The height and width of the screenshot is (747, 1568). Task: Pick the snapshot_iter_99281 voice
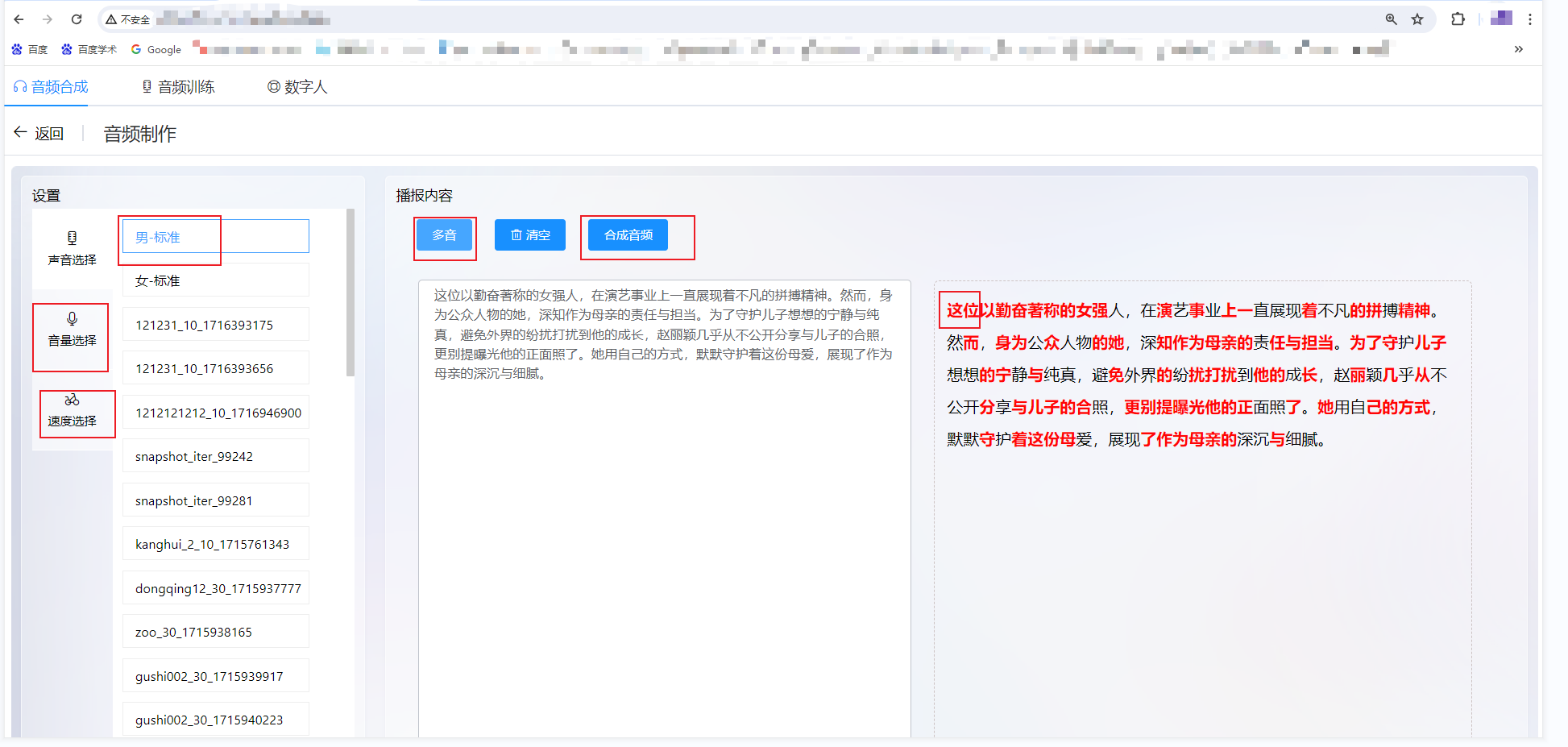[x=216, y=500]
